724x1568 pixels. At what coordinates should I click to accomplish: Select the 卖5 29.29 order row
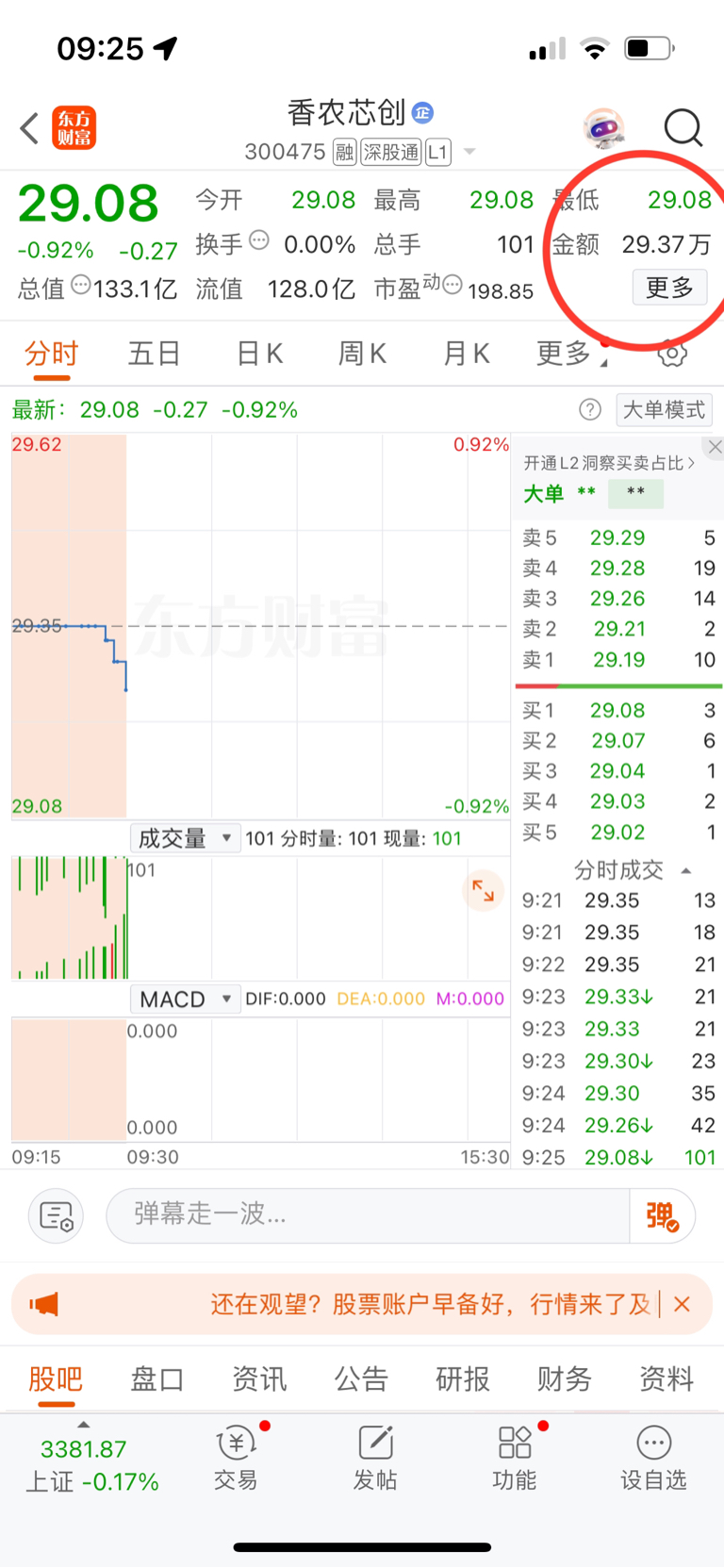618,537
